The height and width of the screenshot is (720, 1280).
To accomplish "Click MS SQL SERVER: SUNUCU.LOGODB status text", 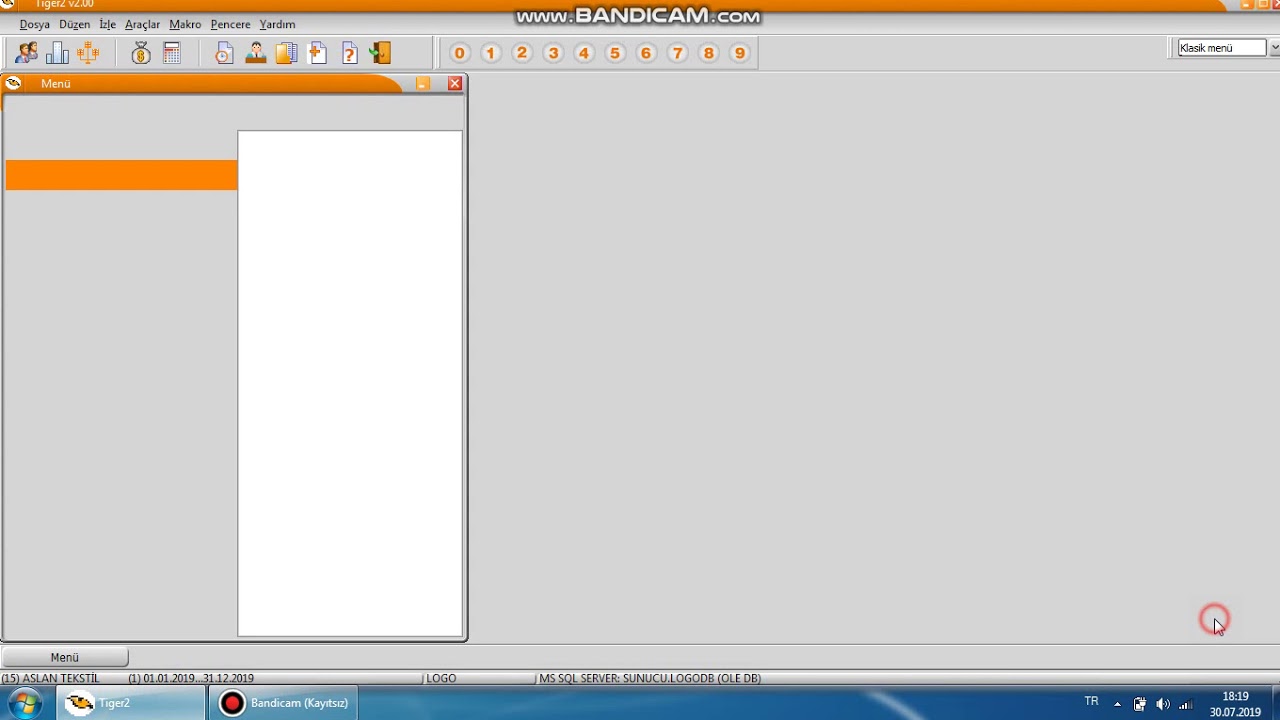I will (650, 678).
